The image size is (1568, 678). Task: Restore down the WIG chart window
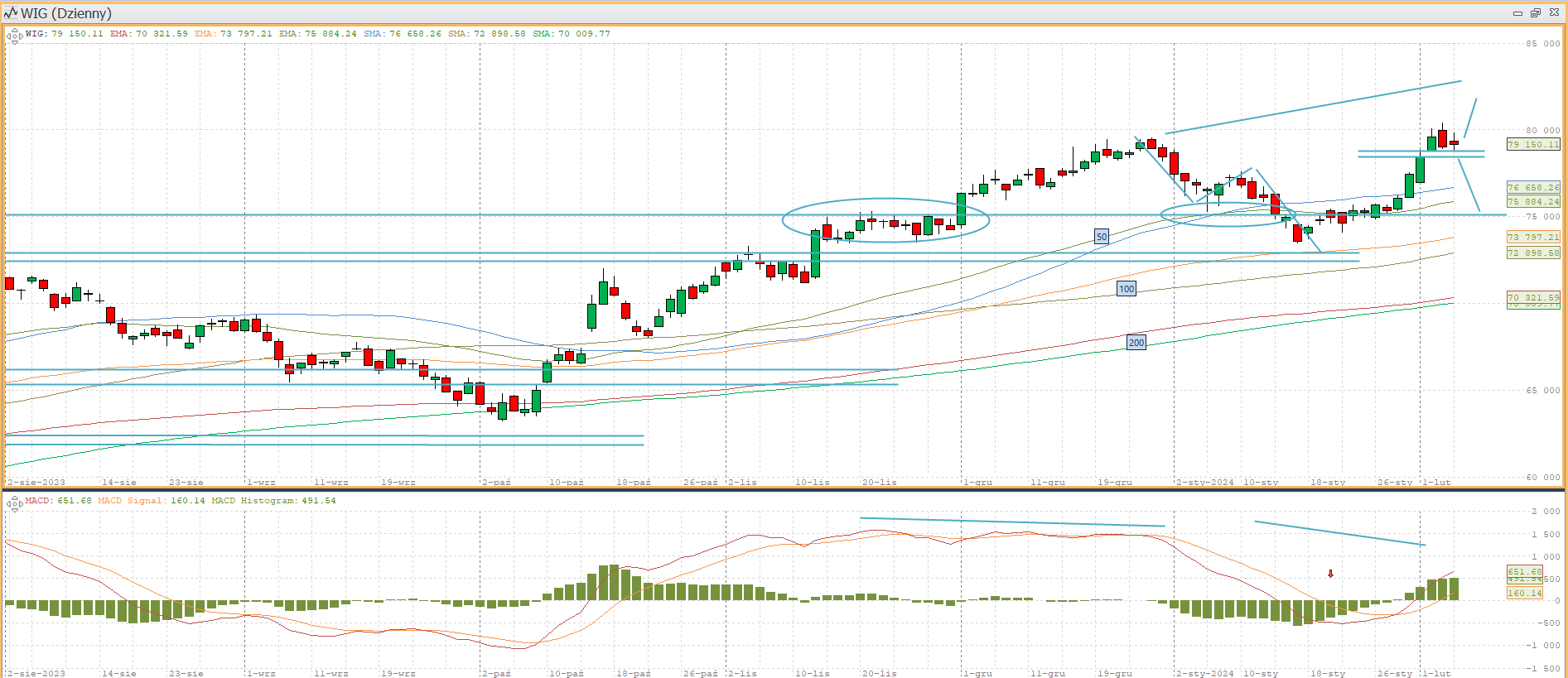(1535, 13)
